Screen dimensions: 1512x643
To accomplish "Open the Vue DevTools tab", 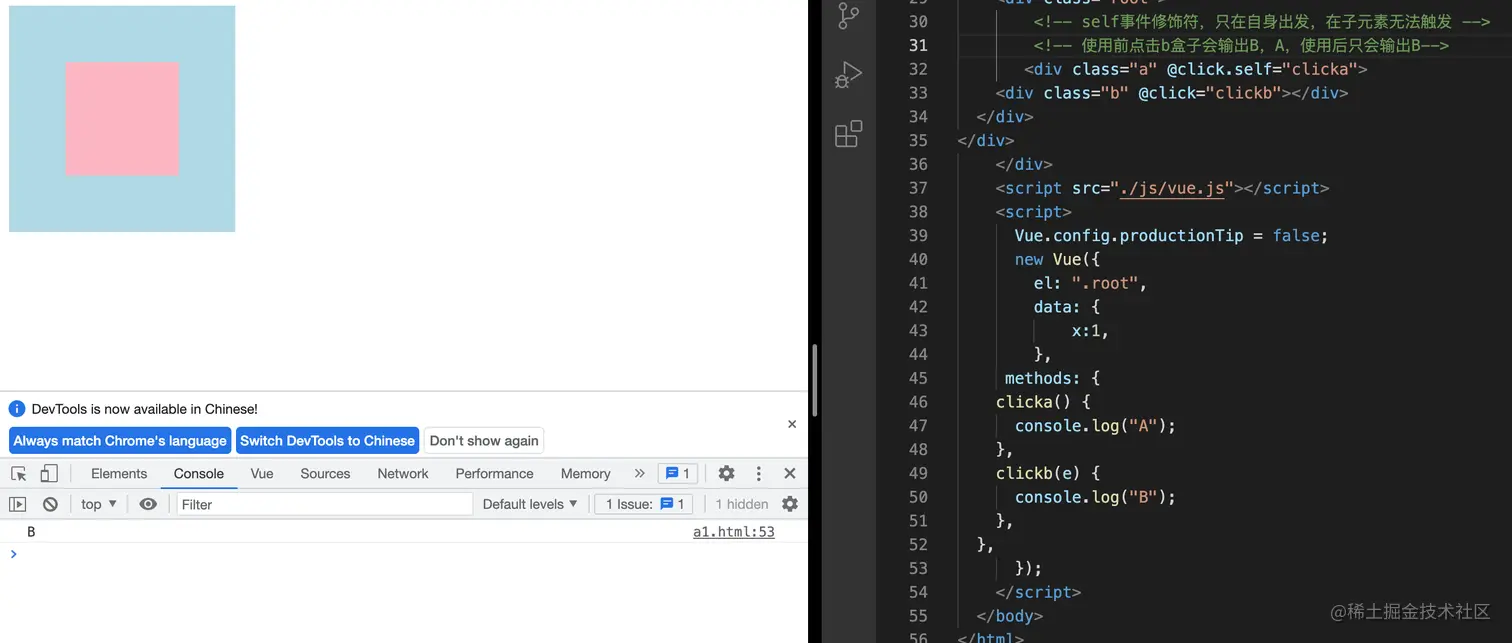I will 262,474.
